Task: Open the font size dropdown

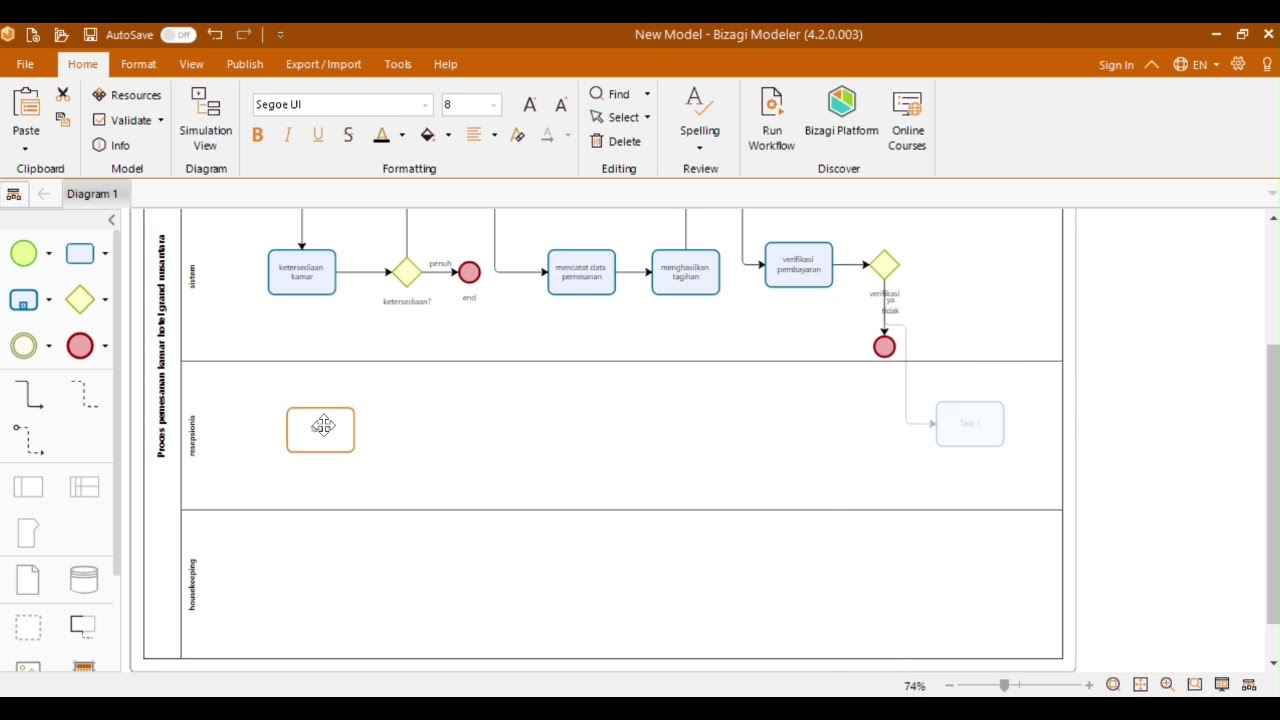Action: pyautogui.click(x=494, y=105)
